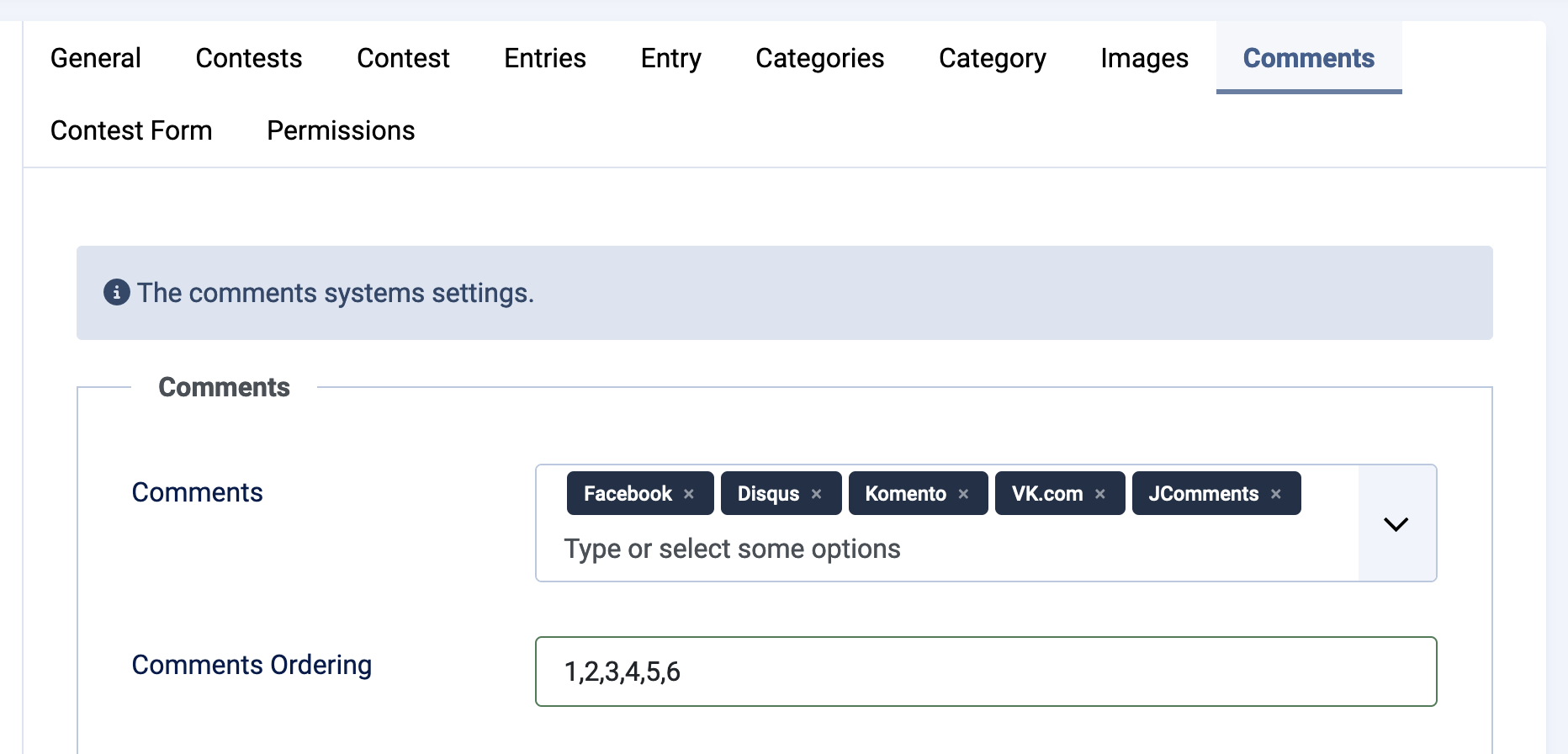The height and width of the screenshot is (754, 1568).
Task: Remove the VK.com tag
Action: (x=1100, y=494)
